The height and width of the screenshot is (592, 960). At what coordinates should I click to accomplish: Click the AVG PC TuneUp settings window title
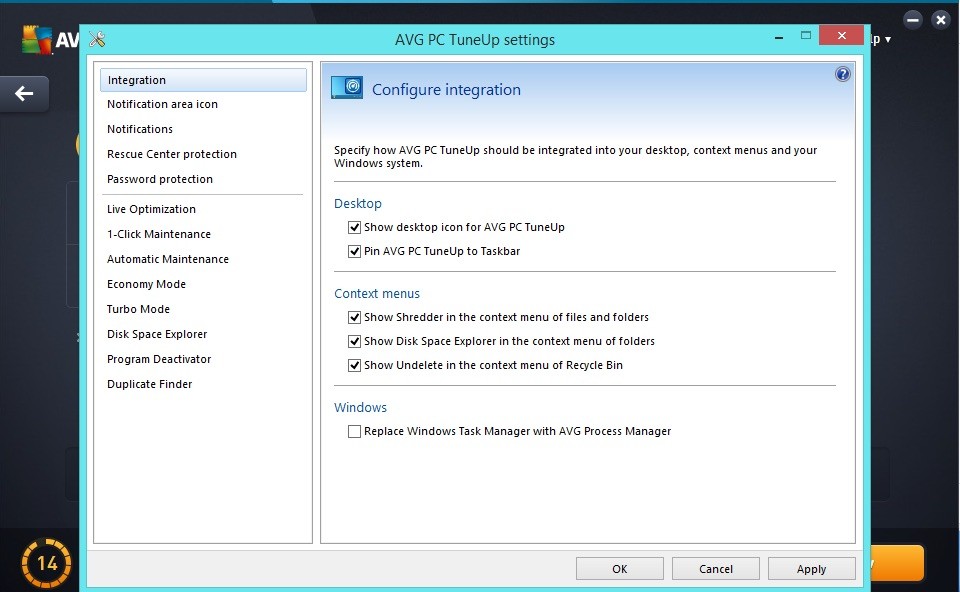click(x=474, y=40)
